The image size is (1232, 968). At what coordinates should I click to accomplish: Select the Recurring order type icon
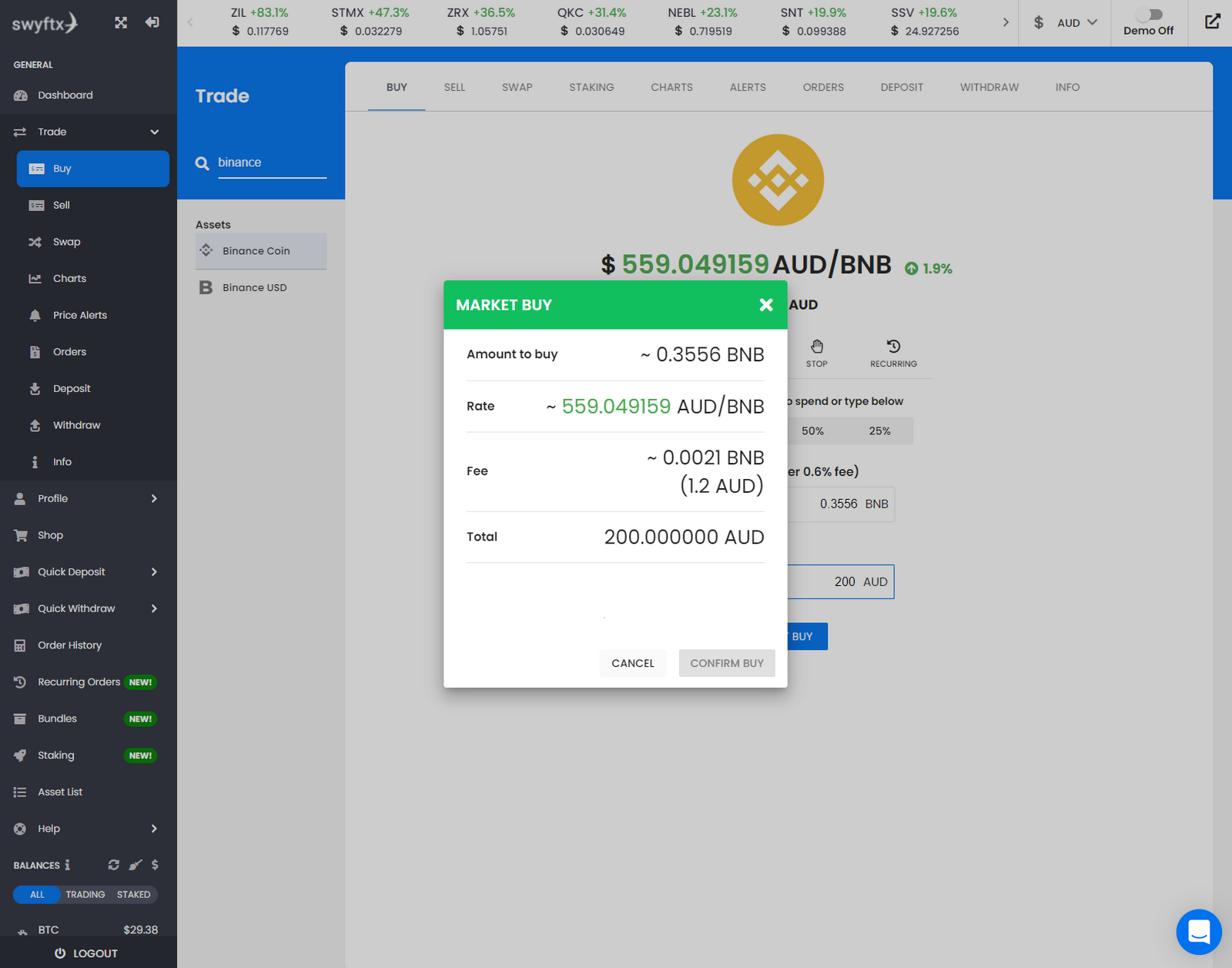tap(893, 353)
